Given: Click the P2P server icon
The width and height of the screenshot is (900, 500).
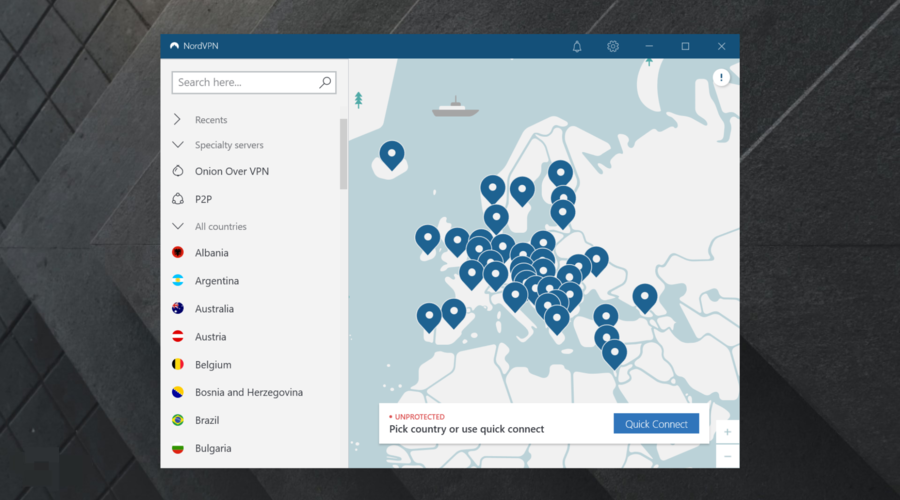Looking at the screenshot, I should 178,199.
